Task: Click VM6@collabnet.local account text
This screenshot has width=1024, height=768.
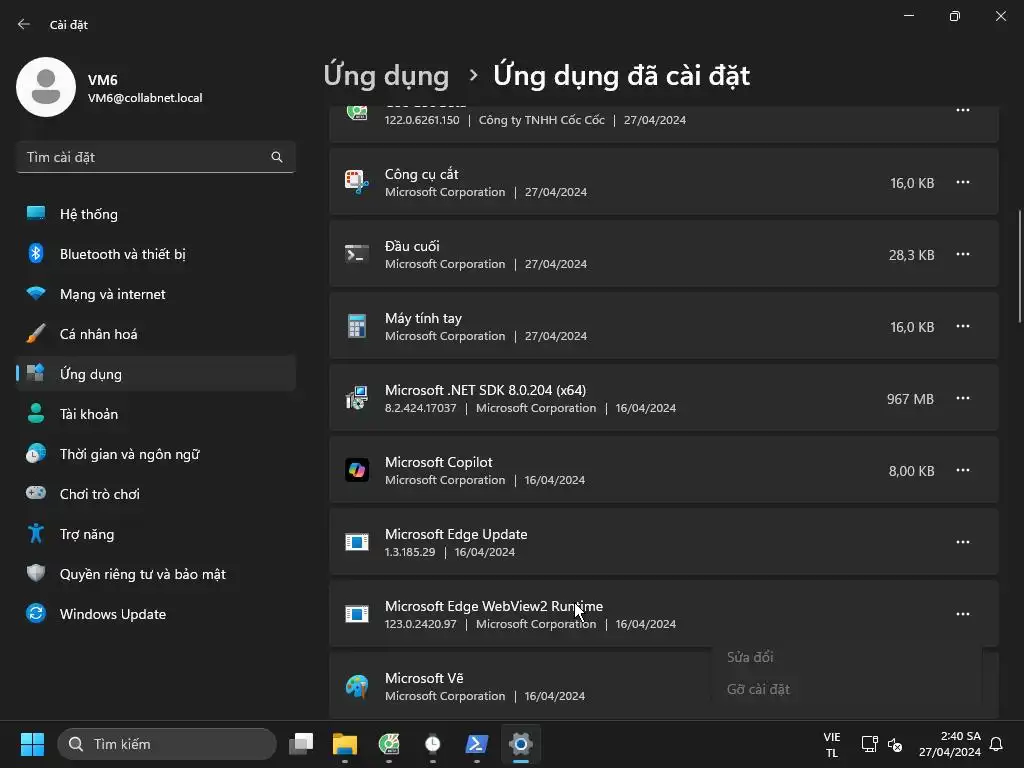Action: point(145,98)
